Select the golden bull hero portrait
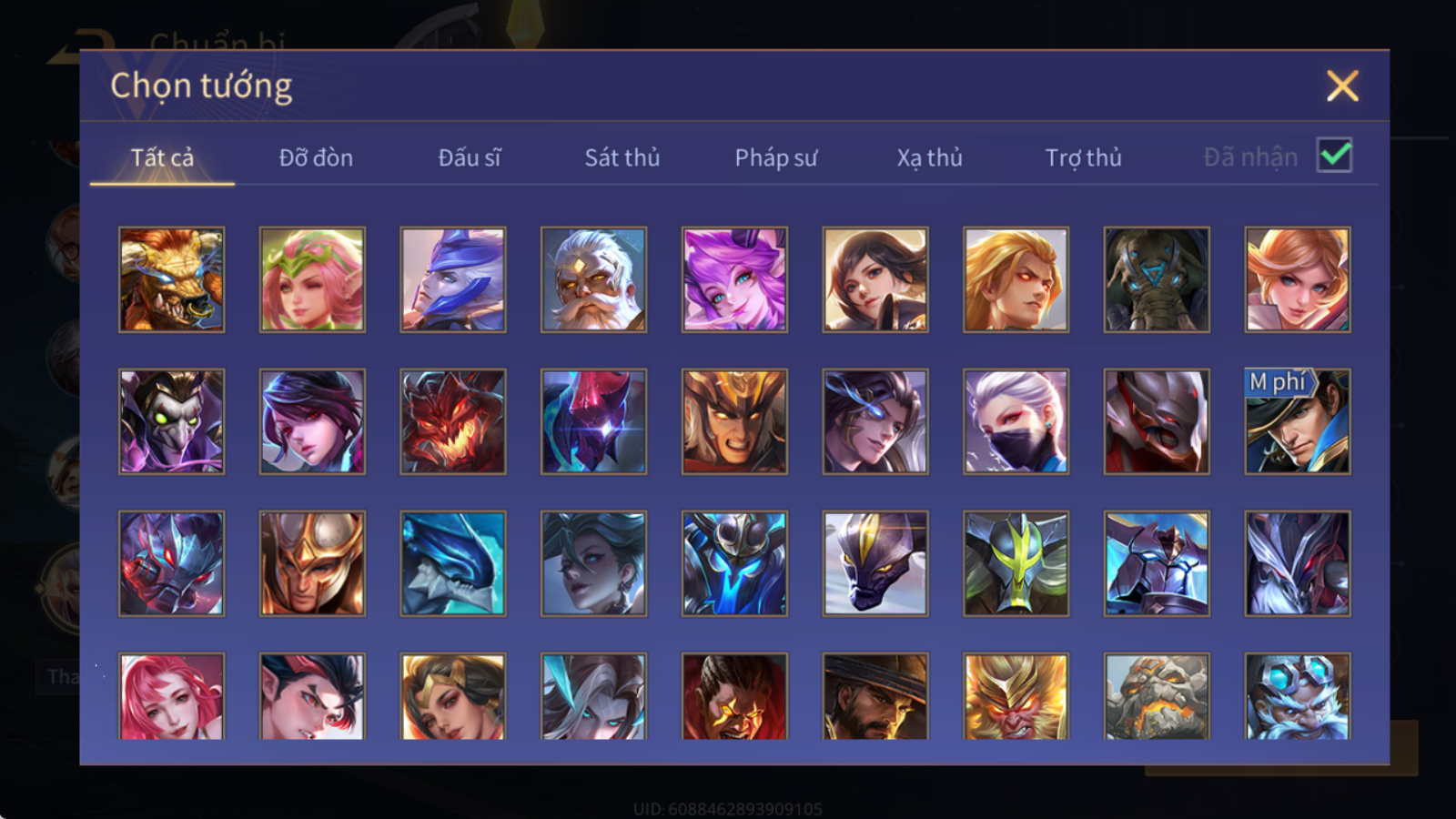This screenshot has width=1456, height=819. [171, 279]
